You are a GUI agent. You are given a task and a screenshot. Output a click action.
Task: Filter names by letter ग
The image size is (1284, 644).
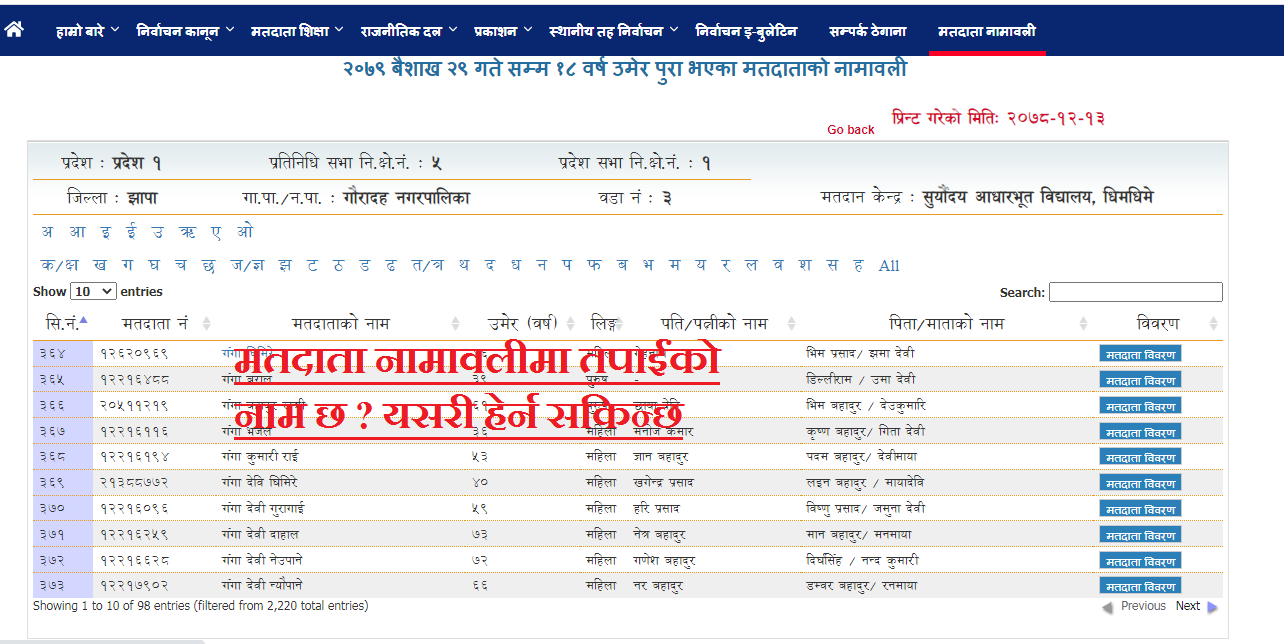click(128, 265)
